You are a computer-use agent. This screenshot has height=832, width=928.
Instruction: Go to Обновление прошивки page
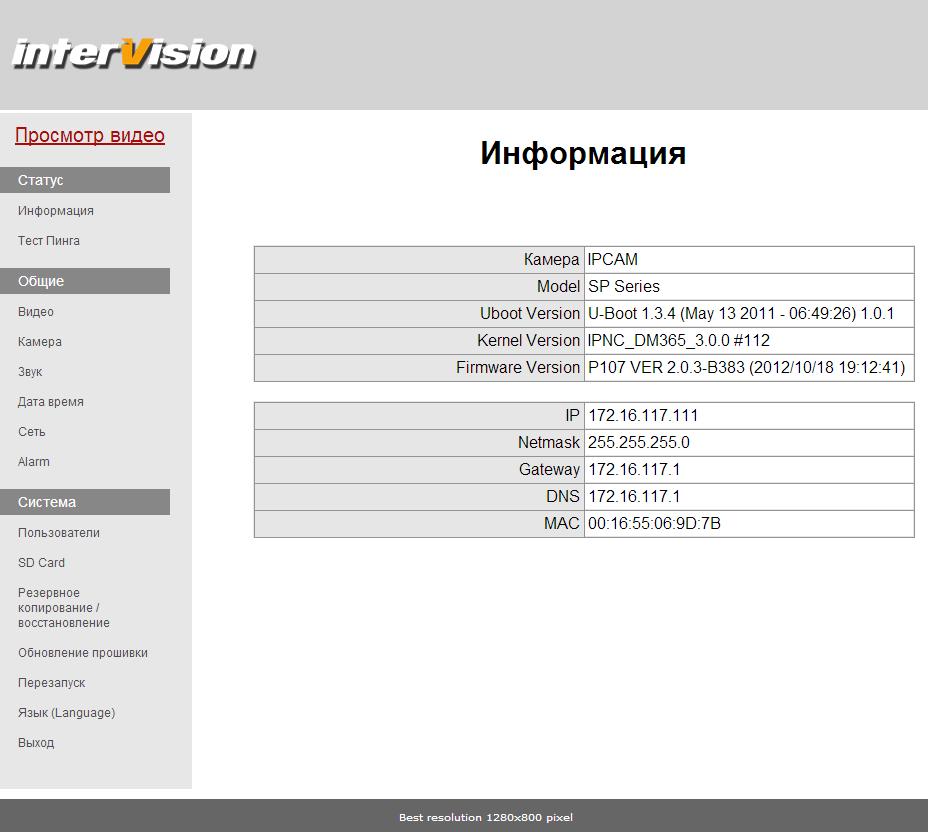[x=83, y=653]
